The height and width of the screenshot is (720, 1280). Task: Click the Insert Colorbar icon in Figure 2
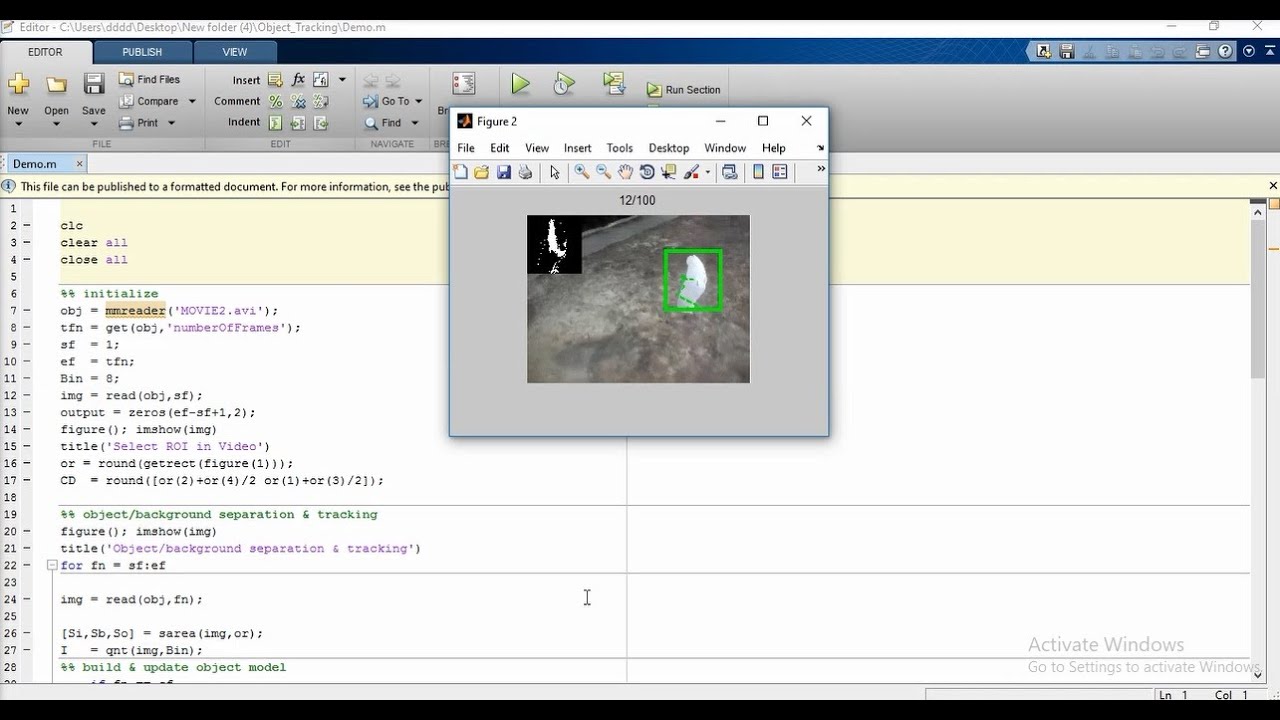point(759,172)
